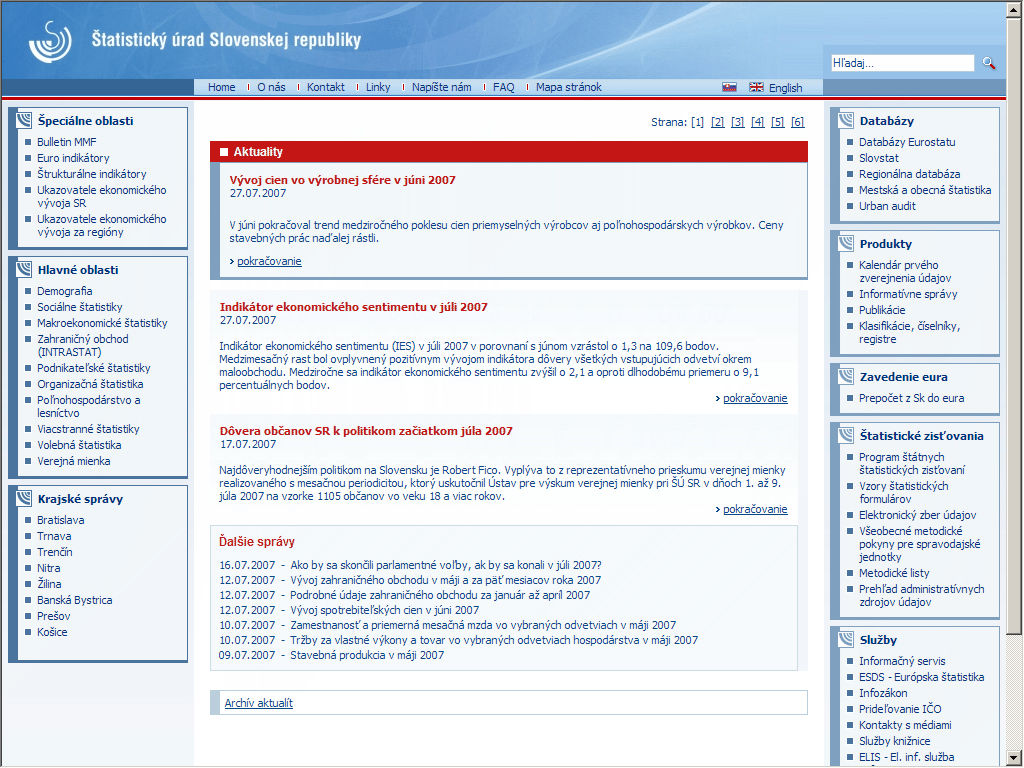Follow pokračovanie under the politician trust article
This screenshot has width=1024, height=768.
pos(755,509)
